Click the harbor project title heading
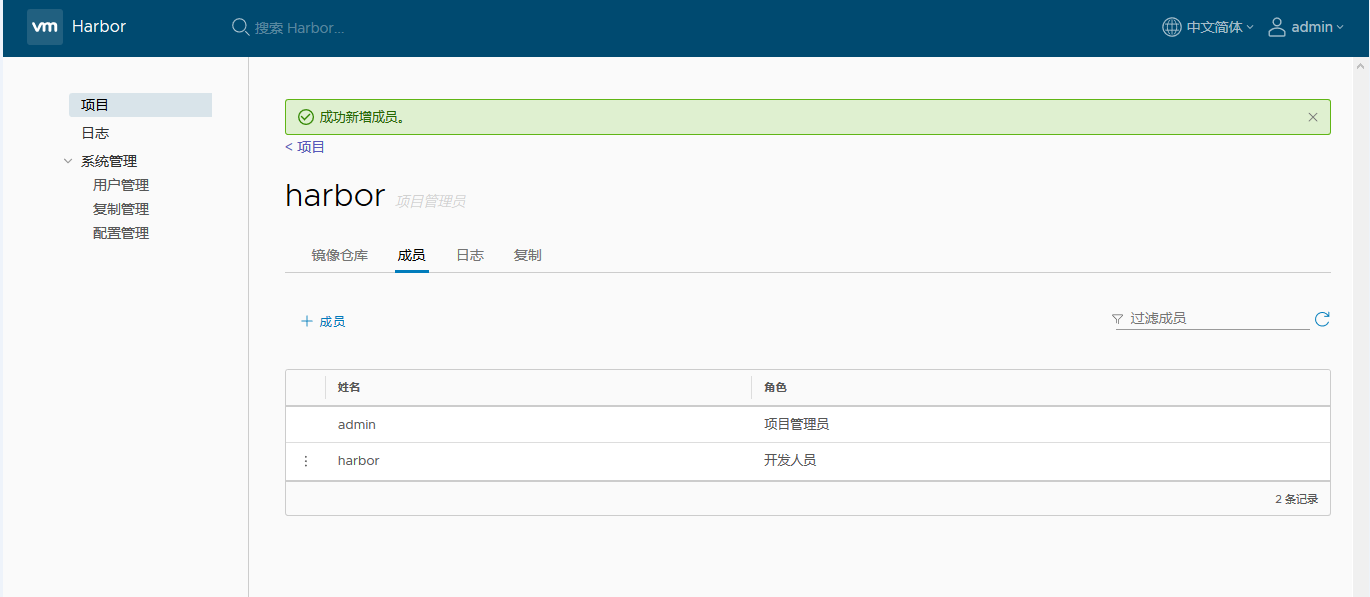The image size is (1370, 597). tap(335, 195)
